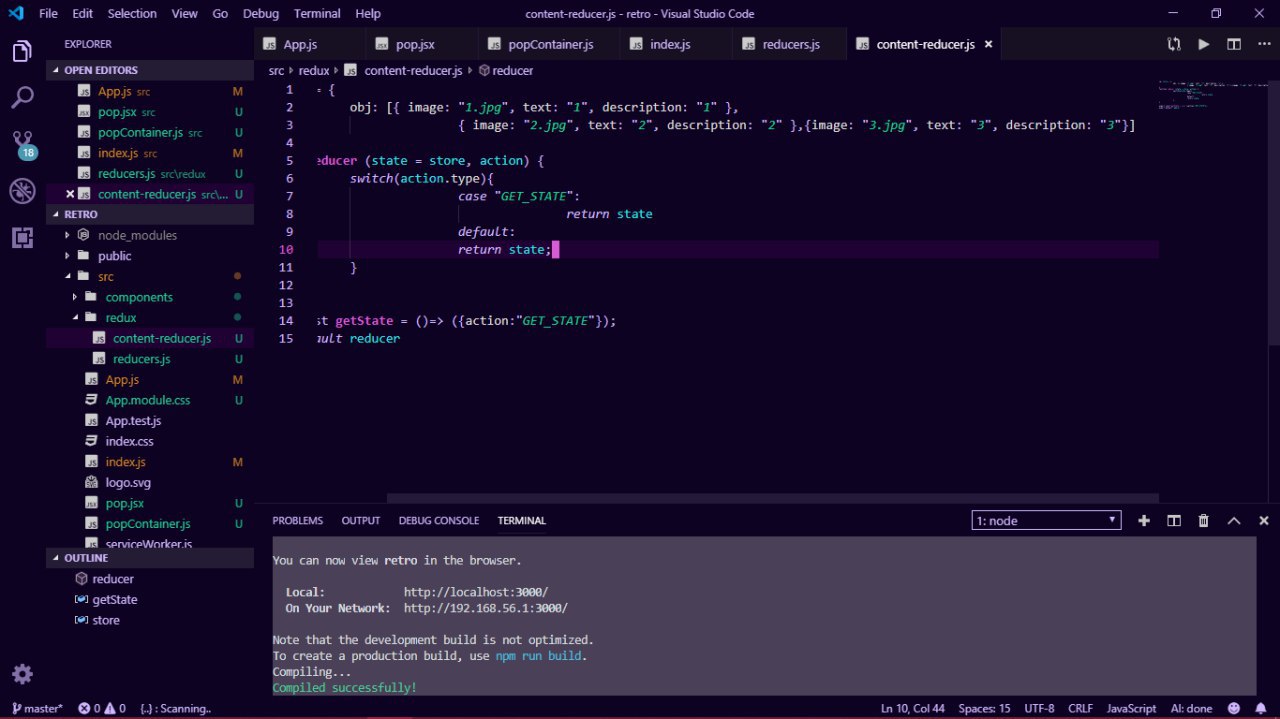
Task: Switch to the PROBLEMS panel tab
Action: point(297,520)
